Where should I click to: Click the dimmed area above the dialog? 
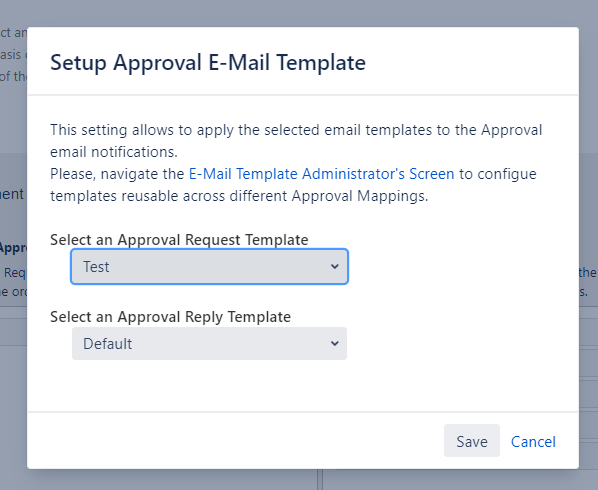click(x=299, y=13)
